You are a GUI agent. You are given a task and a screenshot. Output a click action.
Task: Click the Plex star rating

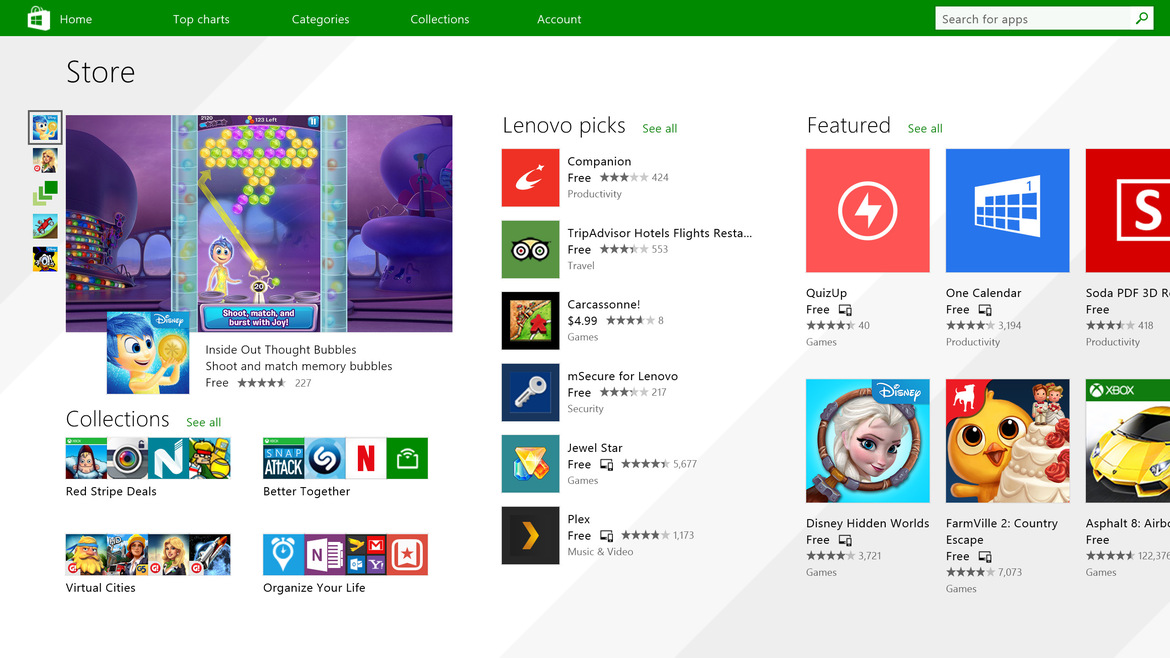coord(645,535)
